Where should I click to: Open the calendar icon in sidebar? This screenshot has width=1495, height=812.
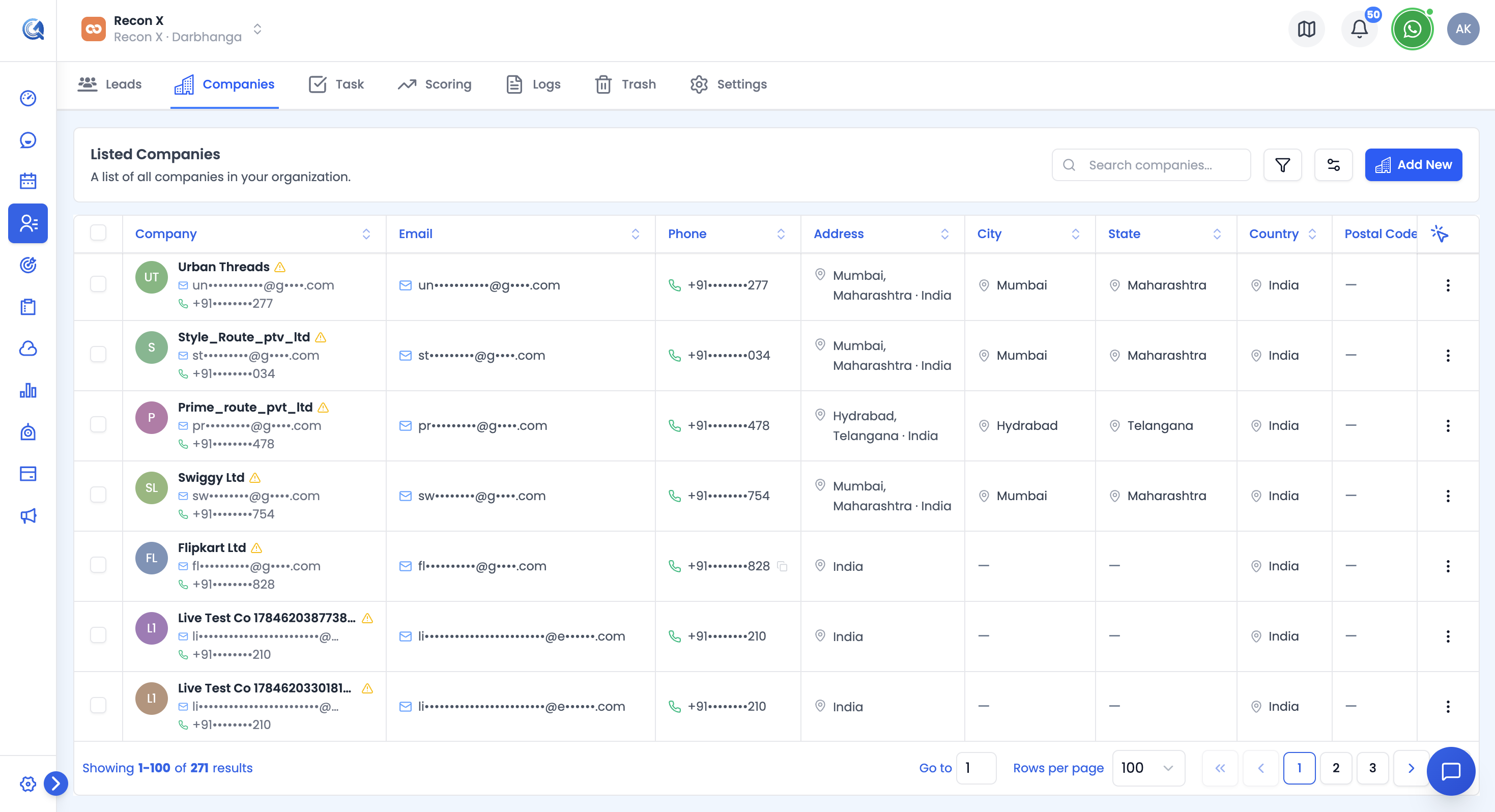[28, 181]
